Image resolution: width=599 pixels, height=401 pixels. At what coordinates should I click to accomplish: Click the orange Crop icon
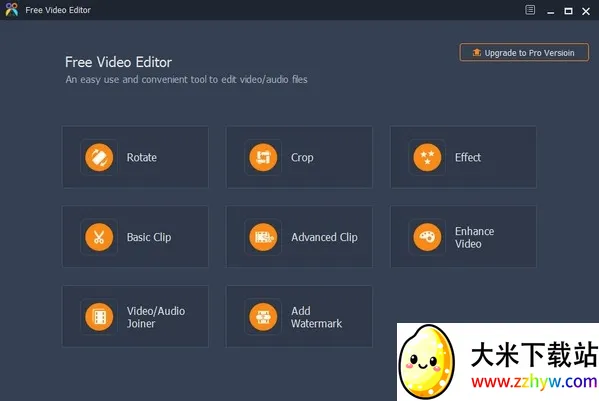coord(263,157)
